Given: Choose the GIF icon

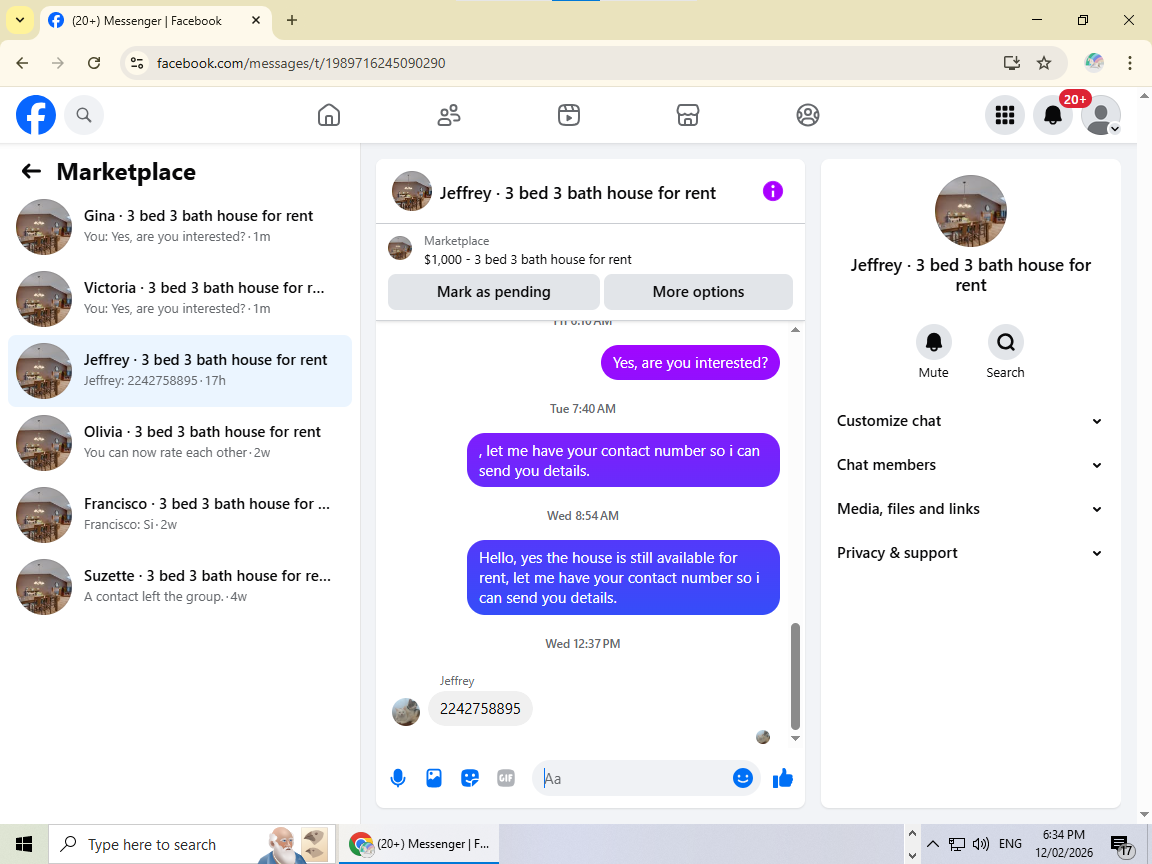Looking at the screenshot, I should 505,779.
